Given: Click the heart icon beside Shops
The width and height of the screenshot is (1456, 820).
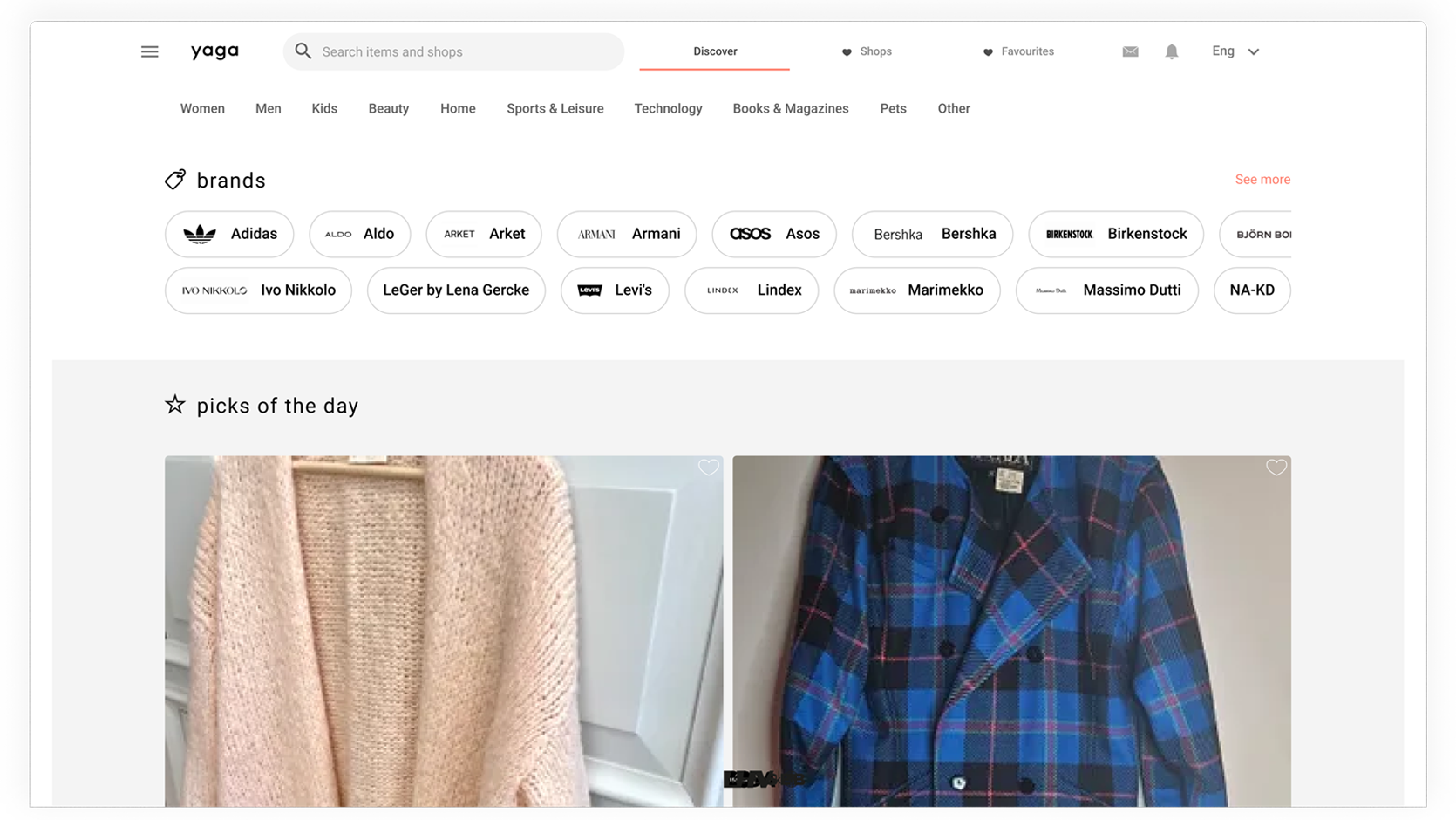Looking at the screenshot, I should click(847, 51).
